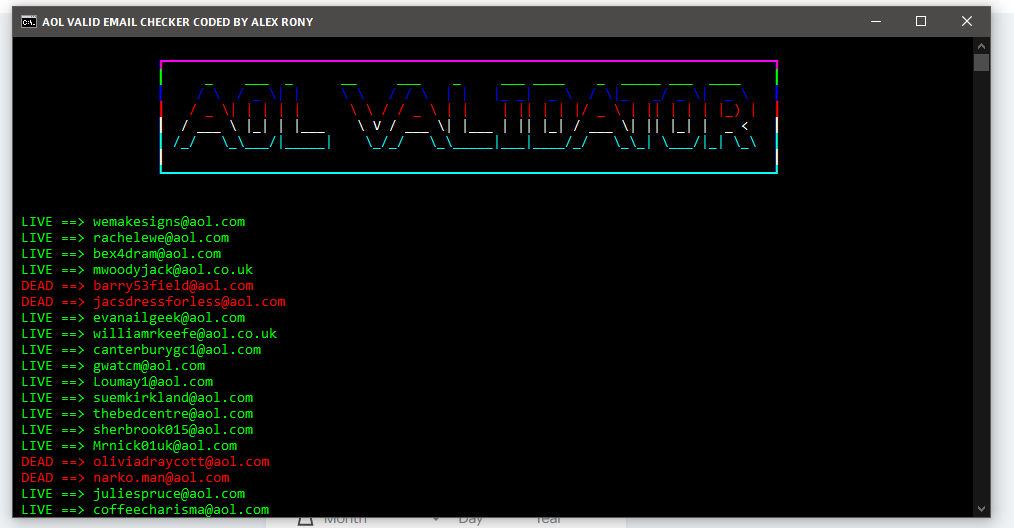The height and width of the screenshot is (528, 1014).
Task: Minimize the AOL Valid Email Checker window
Action: click(x=875, y=21)
